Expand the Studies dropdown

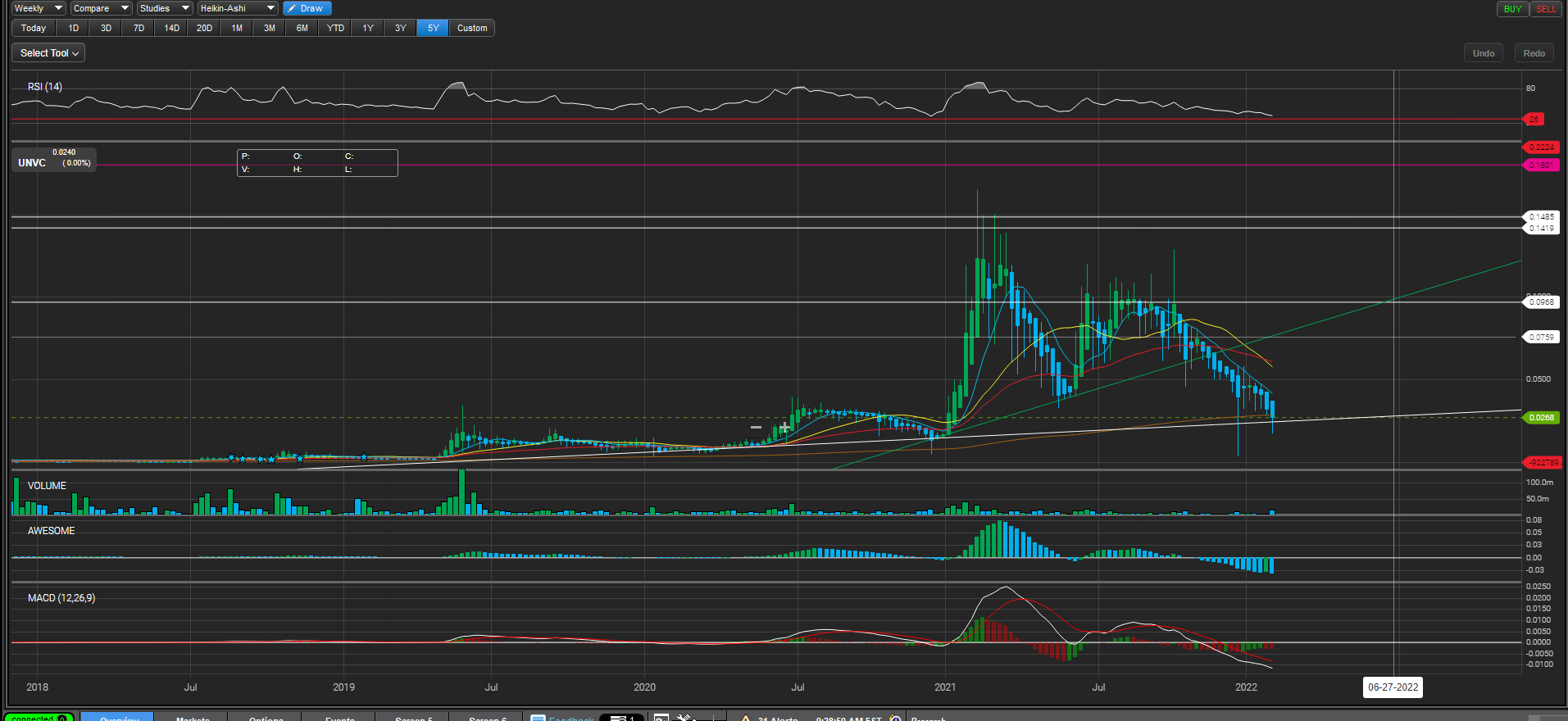[165, 8]
